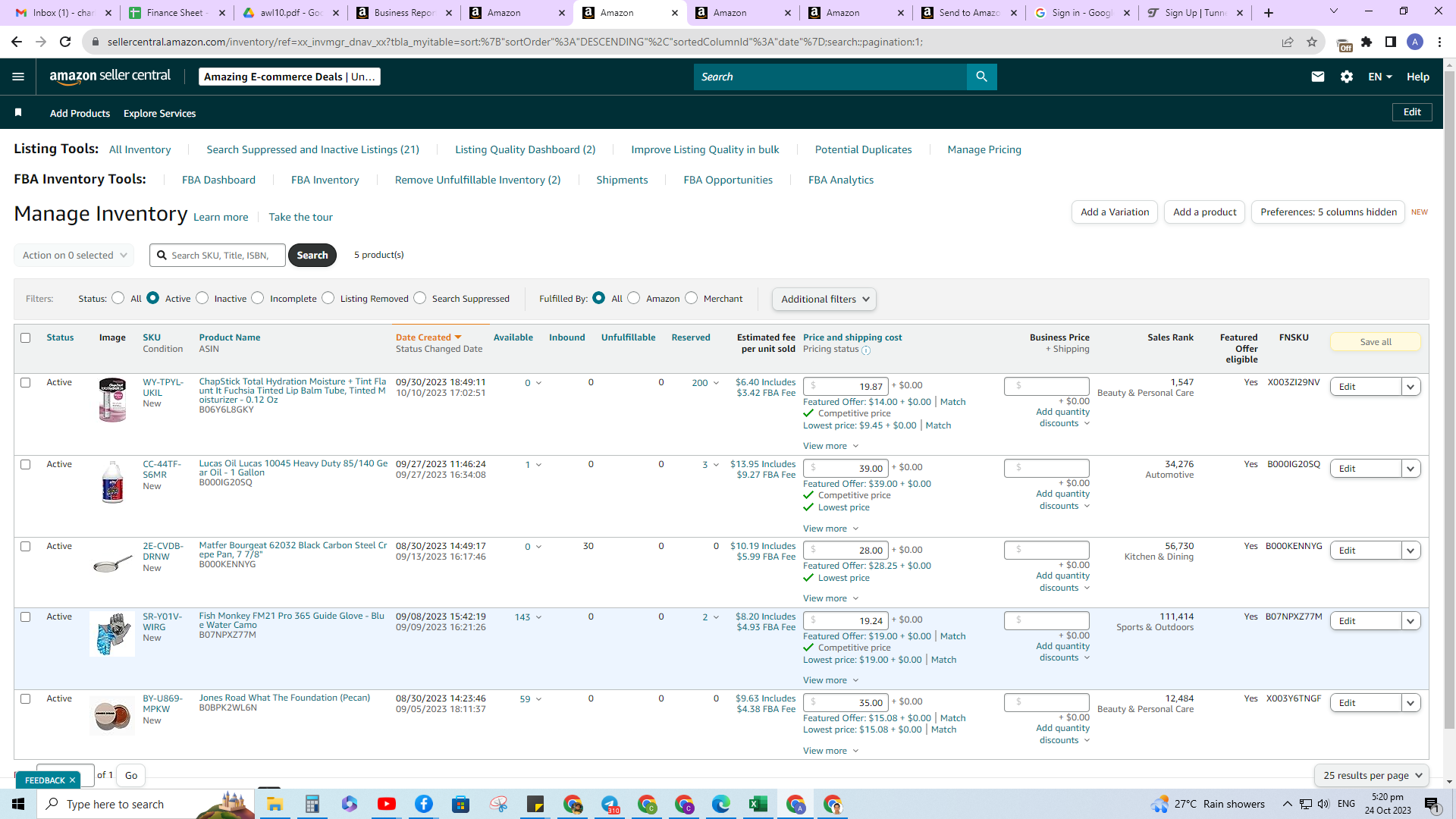Tick the select-all checkbox in table header
The image size is (1456, 819).
[x=26, y=337]
